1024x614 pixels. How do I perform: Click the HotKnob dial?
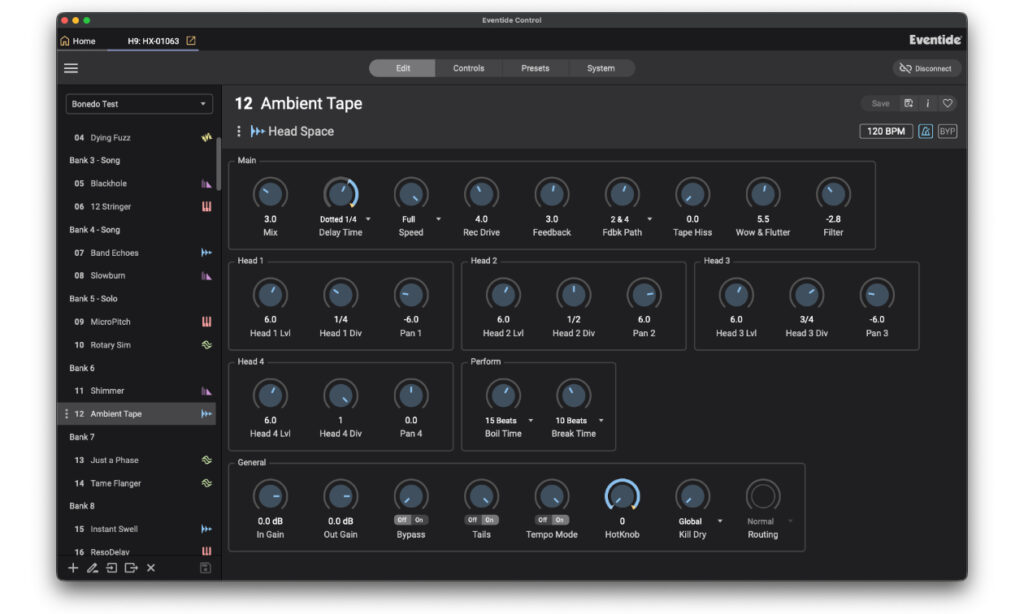[x=622, y=496]
